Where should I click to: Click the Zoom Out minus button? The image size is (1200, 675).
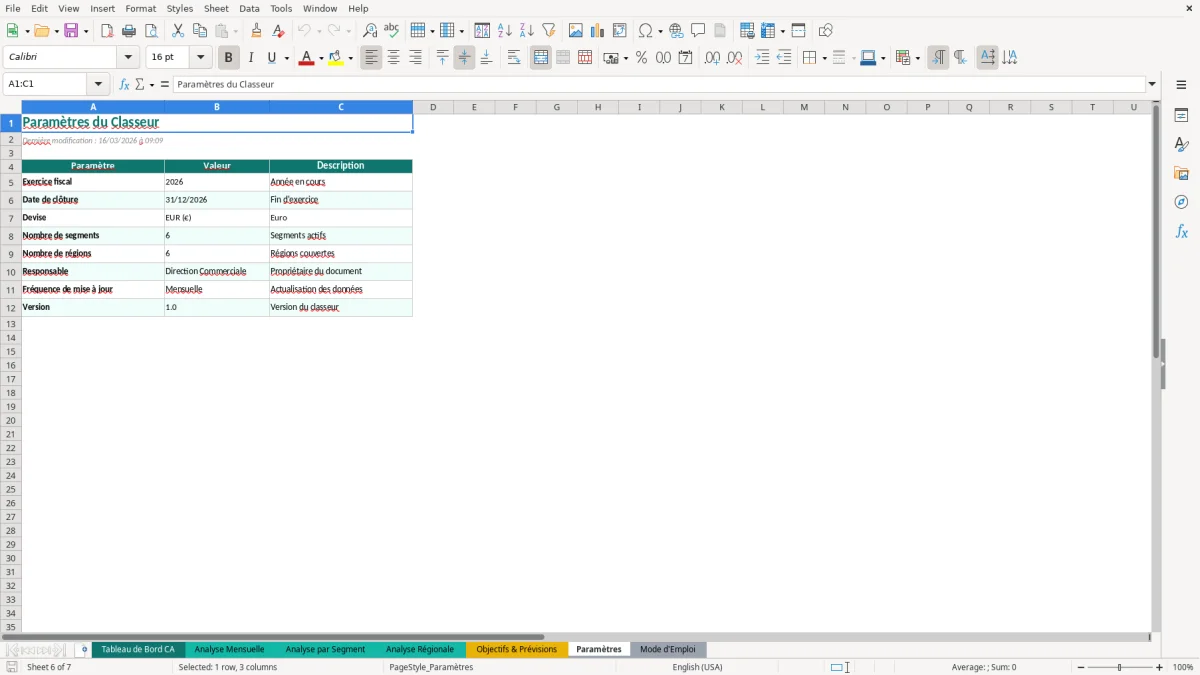click(x=1081, y=667)
